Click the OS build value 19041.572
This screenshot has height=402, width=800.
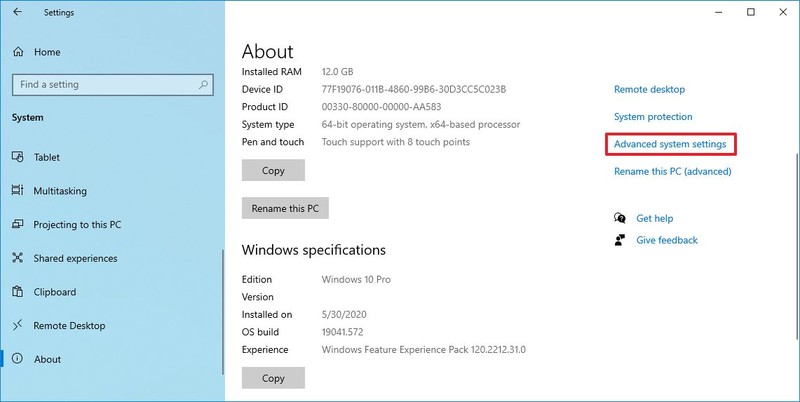pos(342,332)
